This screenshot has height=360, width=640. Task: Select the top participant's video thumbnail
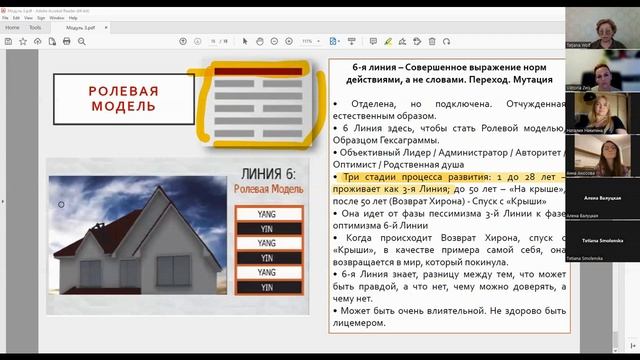point(602,28)
